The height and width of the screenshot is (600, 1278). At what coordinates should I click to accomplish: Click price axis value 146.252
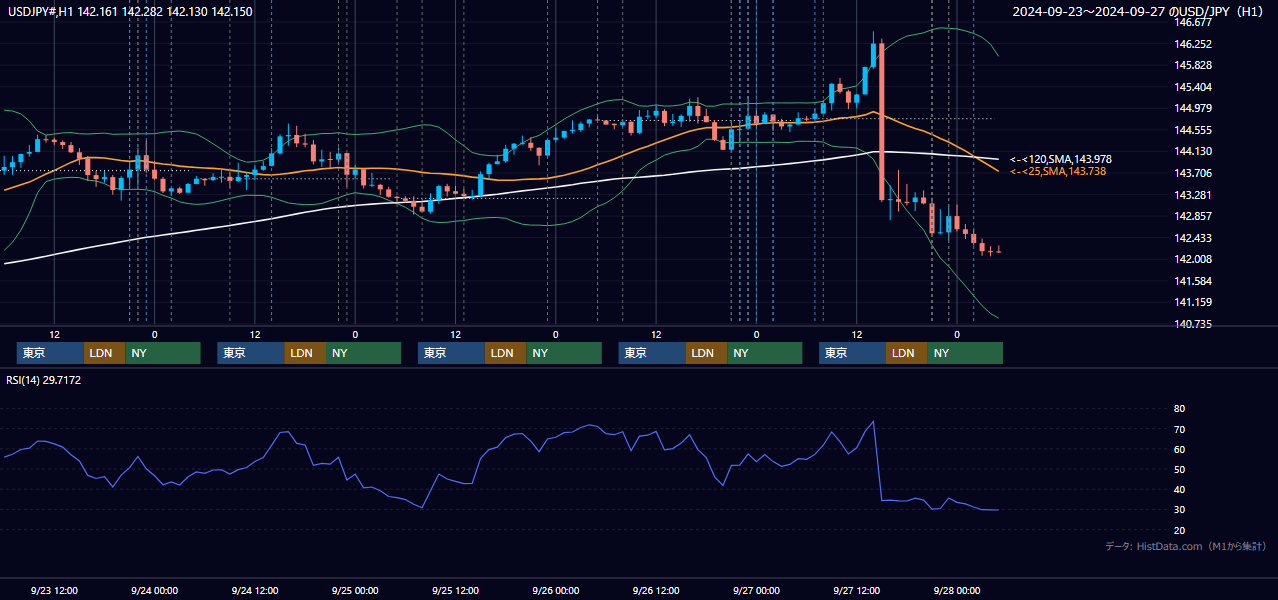1194,44
